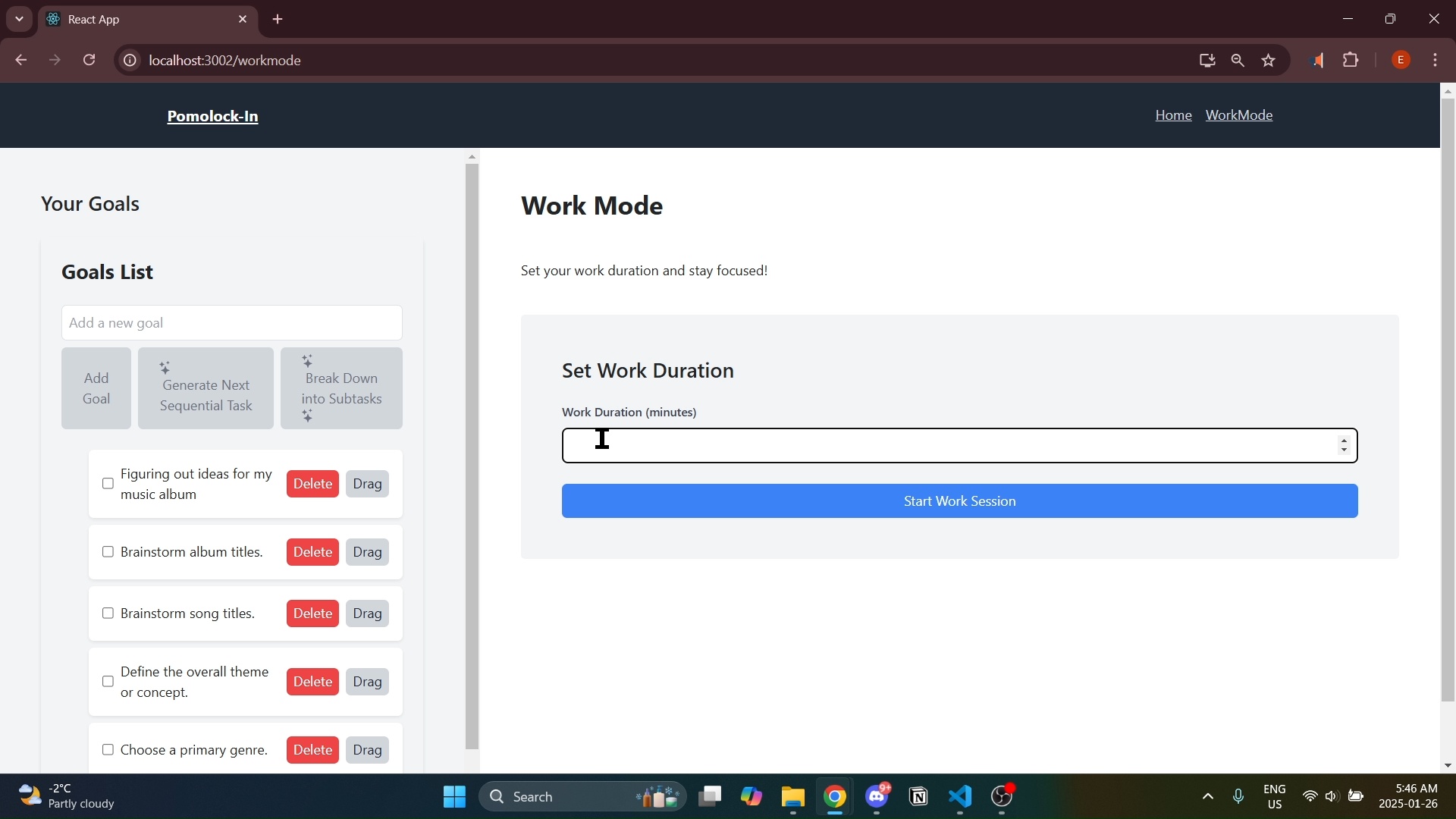1456x819 pixels.
Task: Click the site info icon beside the URL
Action: pyautogui.click(x=130, y=61)
